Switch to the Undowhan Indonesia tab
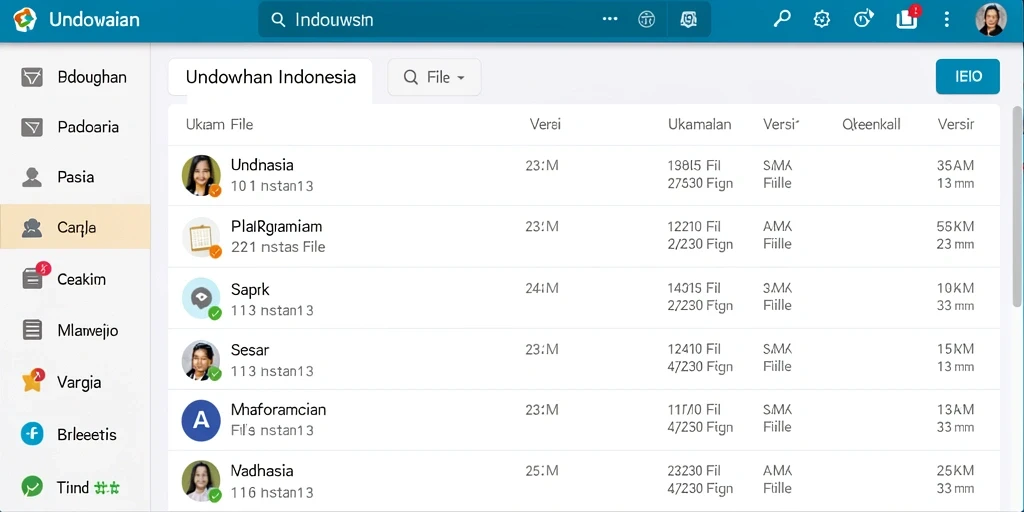Screen dimensions: 1024x512 (270, 78)
